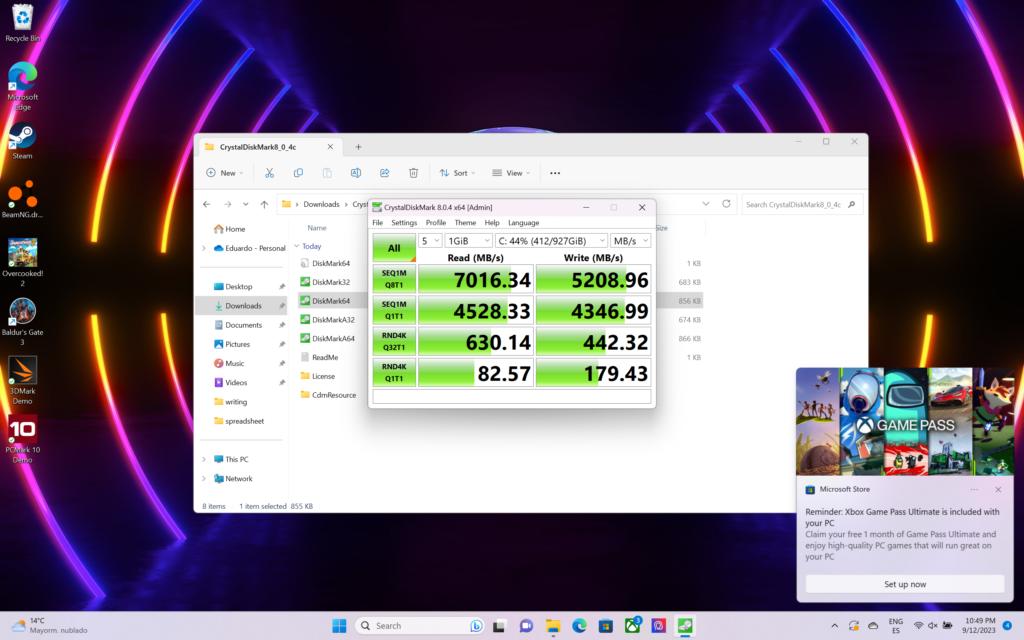
Task: Open the New dropdown in File Explorer
Action: (225, 173)
